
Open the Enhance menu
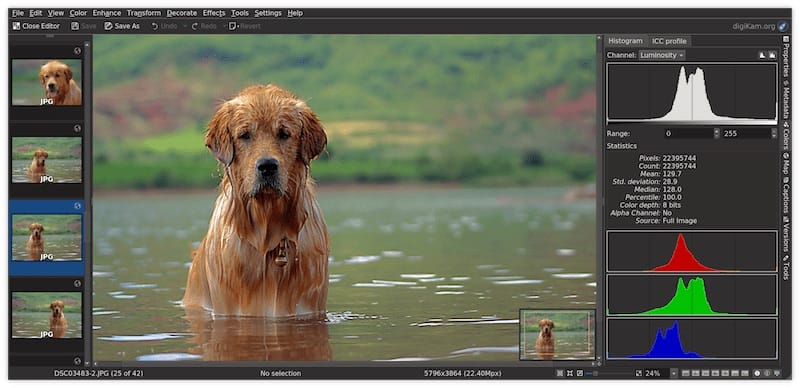[107, 13]
